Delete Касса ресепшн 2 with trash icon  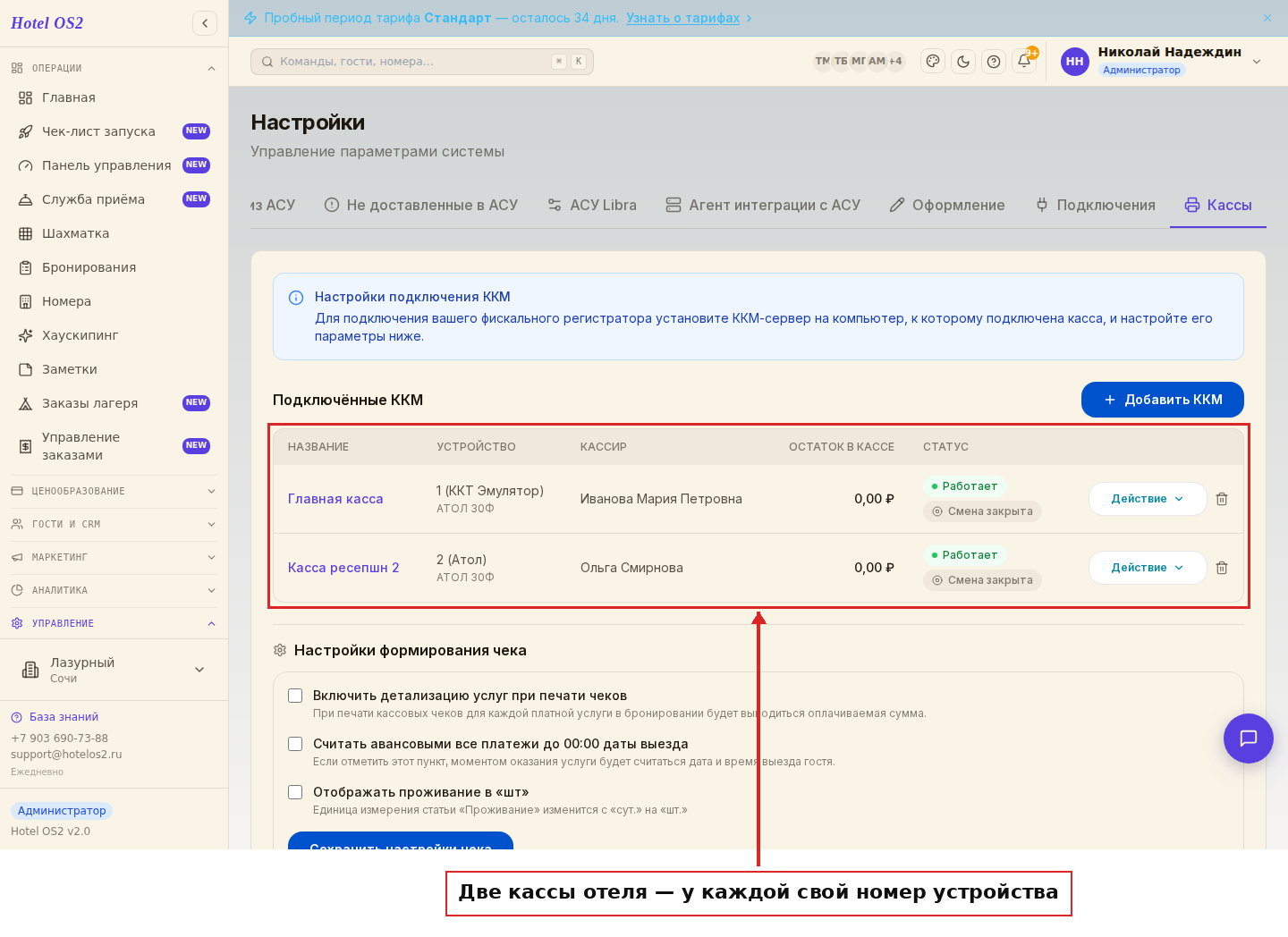tap(1222, 568)
